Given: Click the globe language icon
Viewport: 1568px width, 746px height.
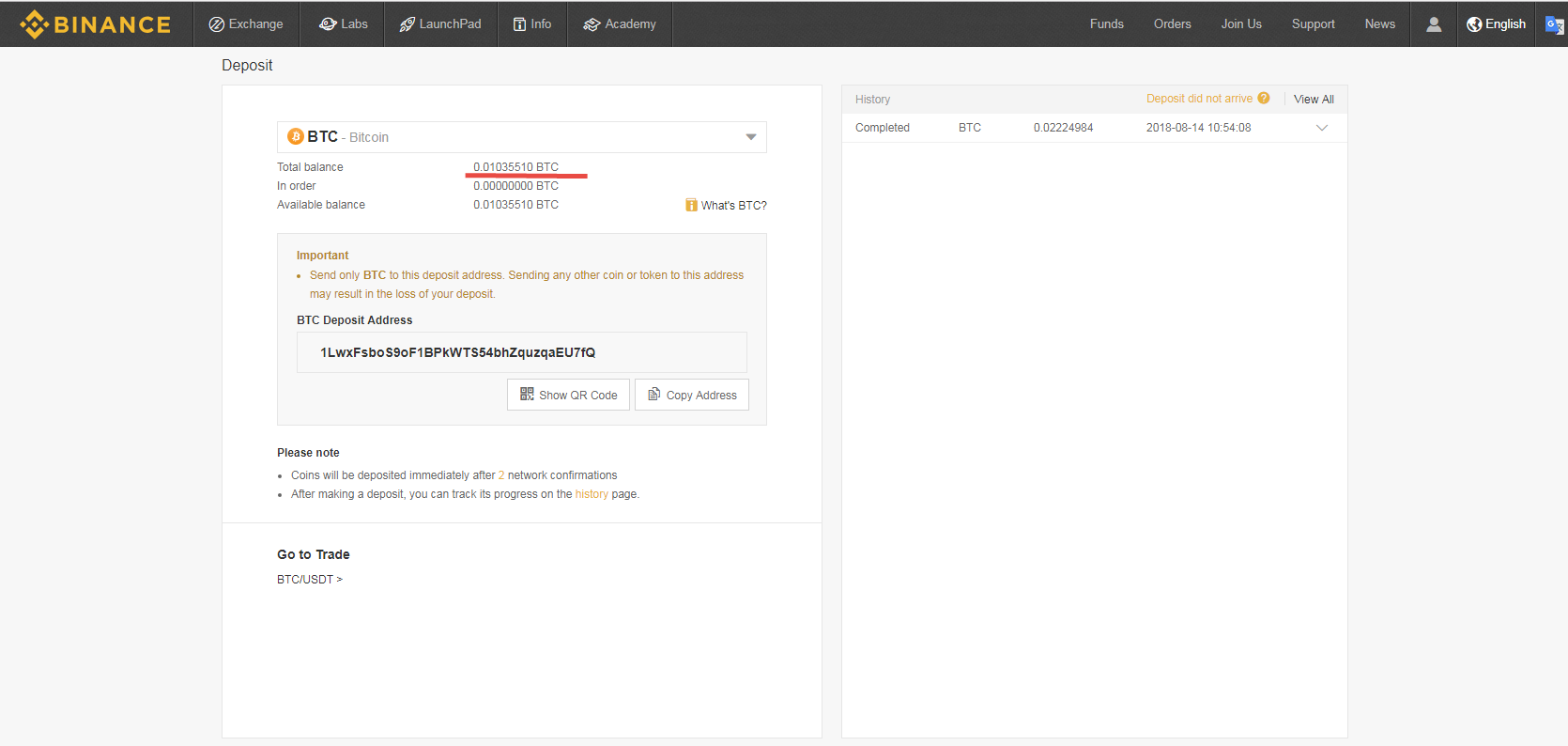Looking at the screenshot, I should click(1474, 24).
